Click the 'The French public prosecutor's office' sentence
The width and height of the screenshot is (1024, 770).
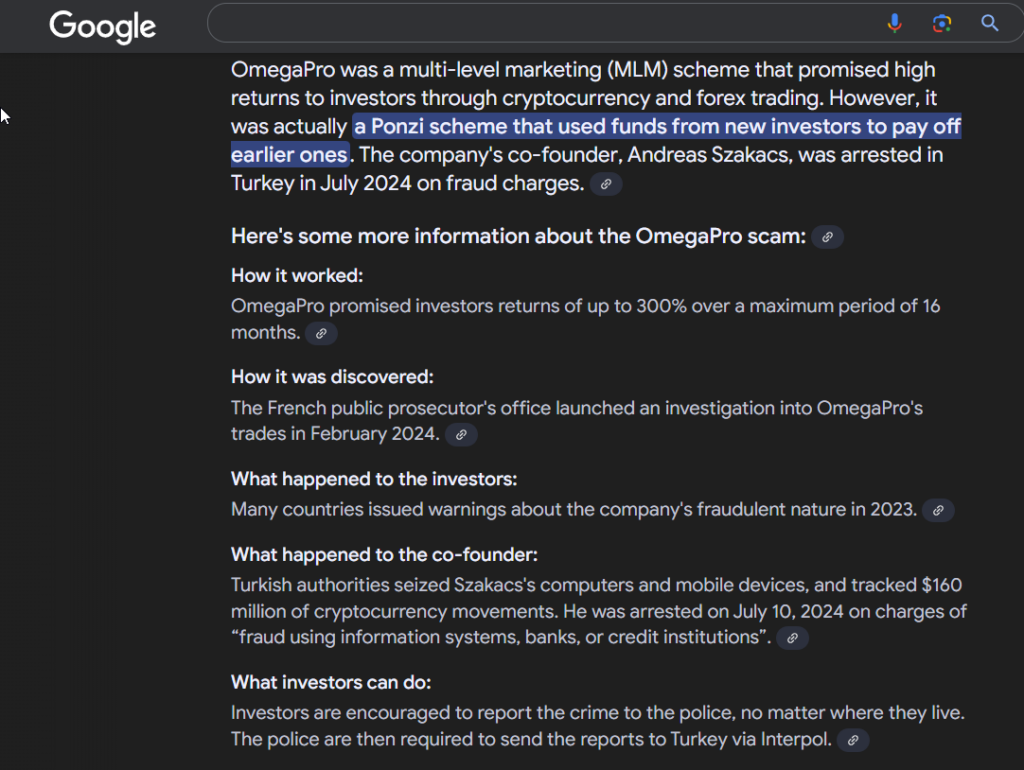577,421
